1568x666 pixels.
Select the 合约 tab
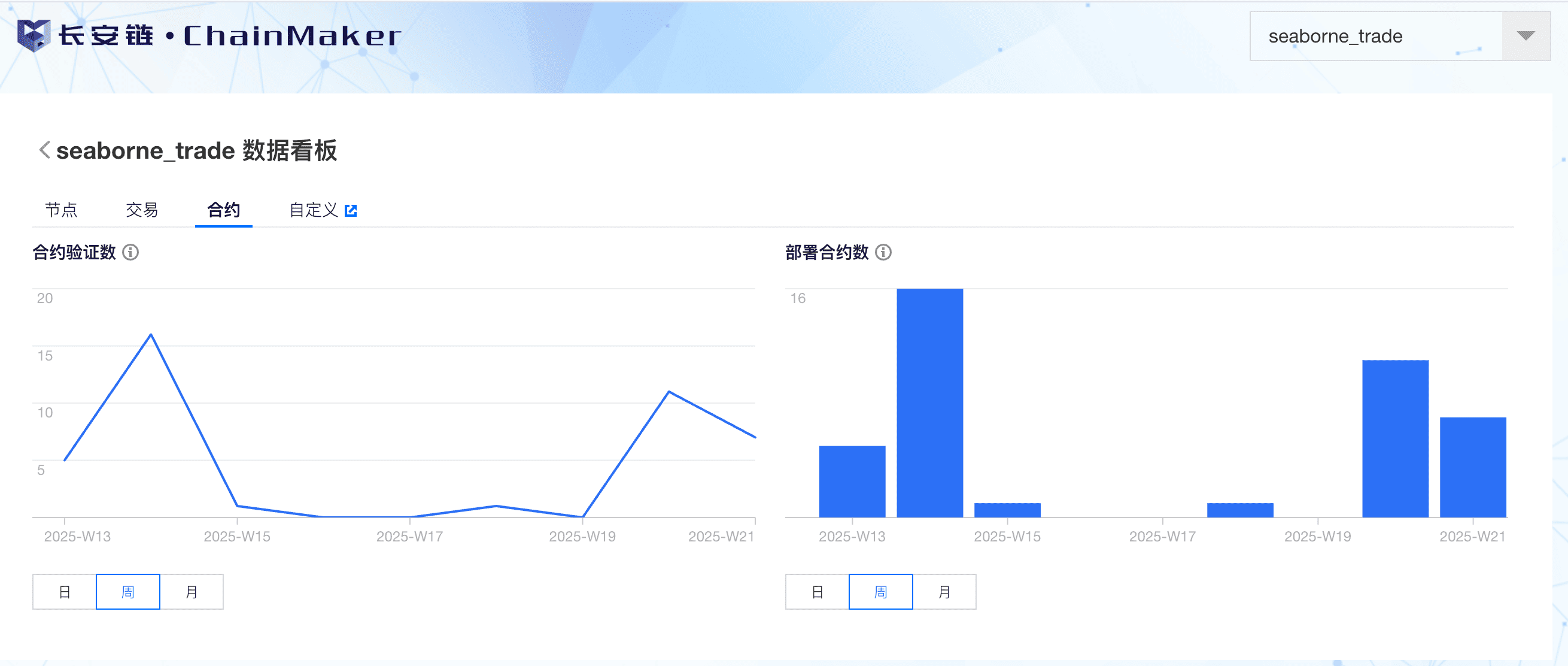pos(223,210)
